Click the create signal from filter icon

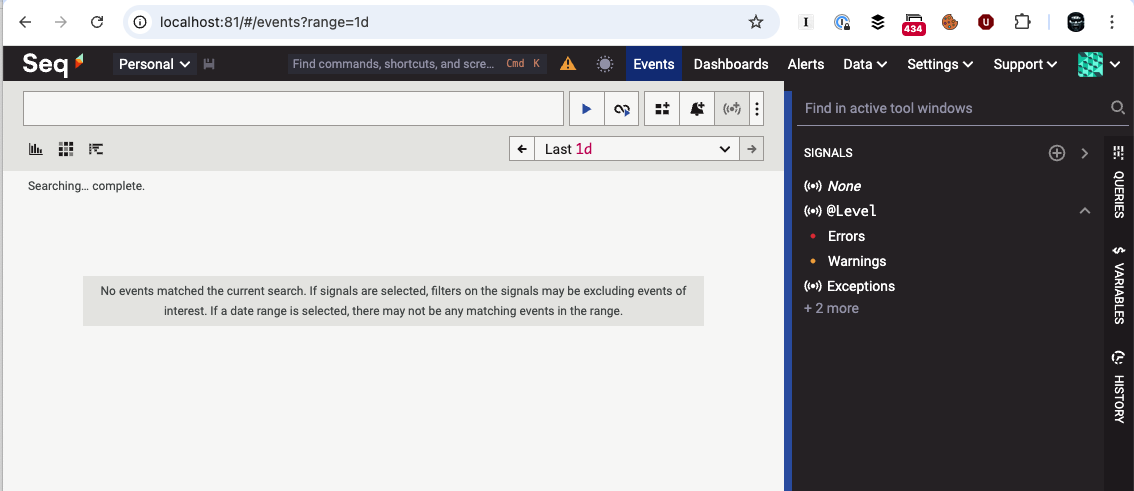tap(731, 109)
